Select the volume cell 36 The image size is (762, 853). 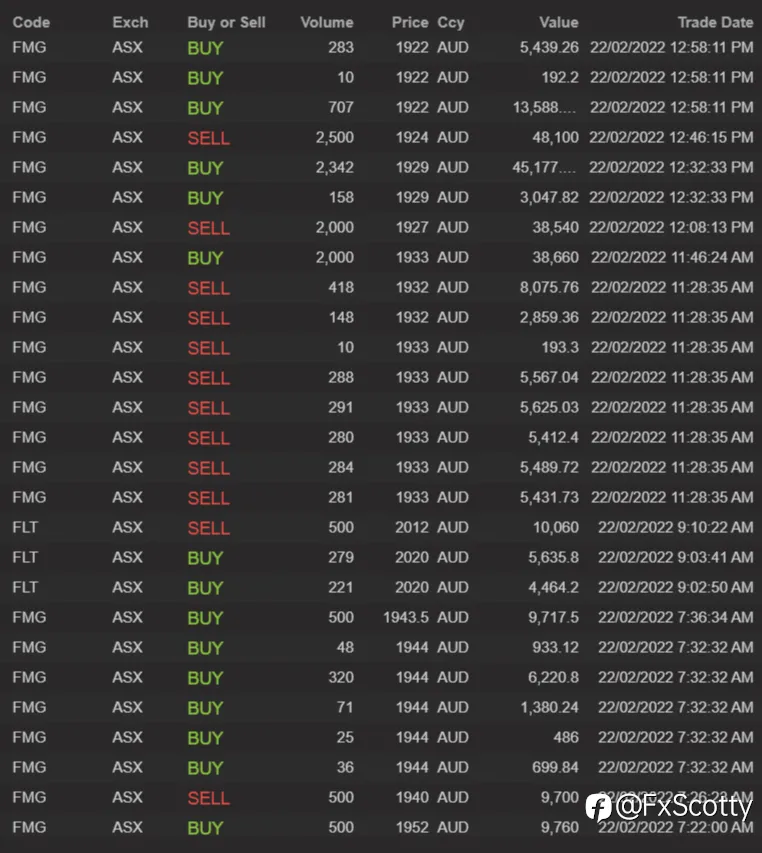pos(345,767)
